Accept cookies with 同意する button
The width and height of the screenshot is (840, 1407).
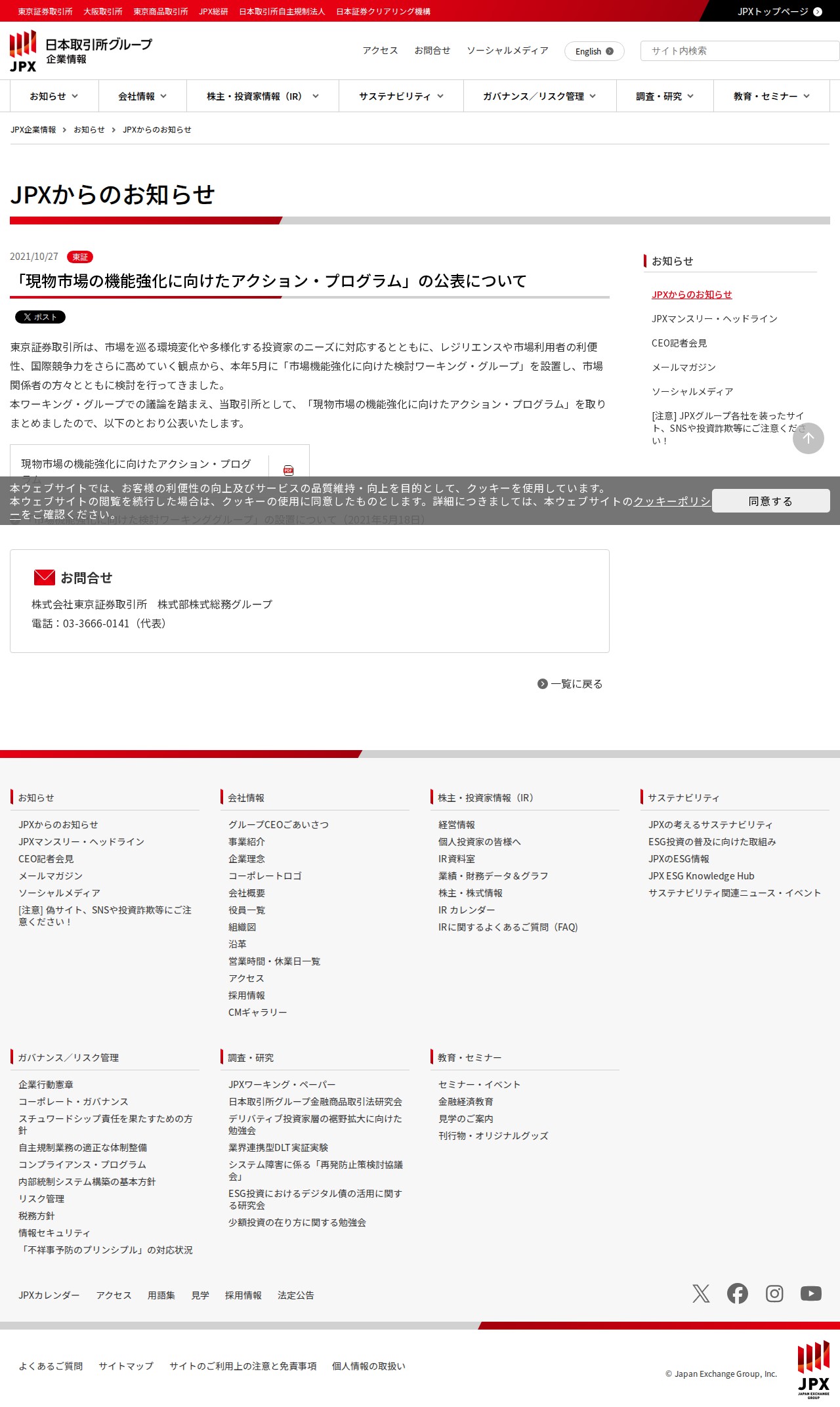[x=770, y=501]
